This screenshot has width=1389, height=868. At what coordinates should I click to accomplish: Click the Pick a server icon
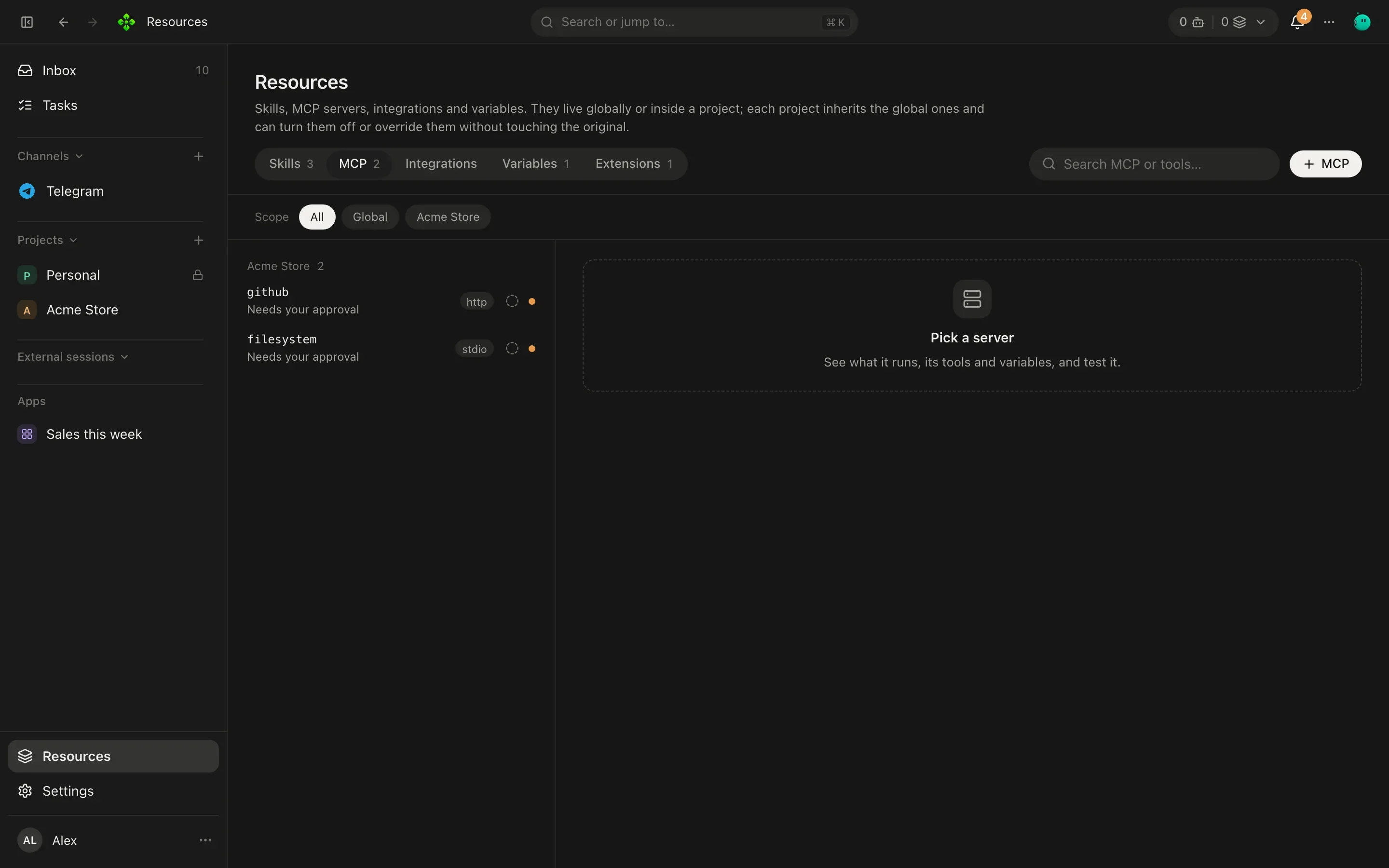coord(972,298)
